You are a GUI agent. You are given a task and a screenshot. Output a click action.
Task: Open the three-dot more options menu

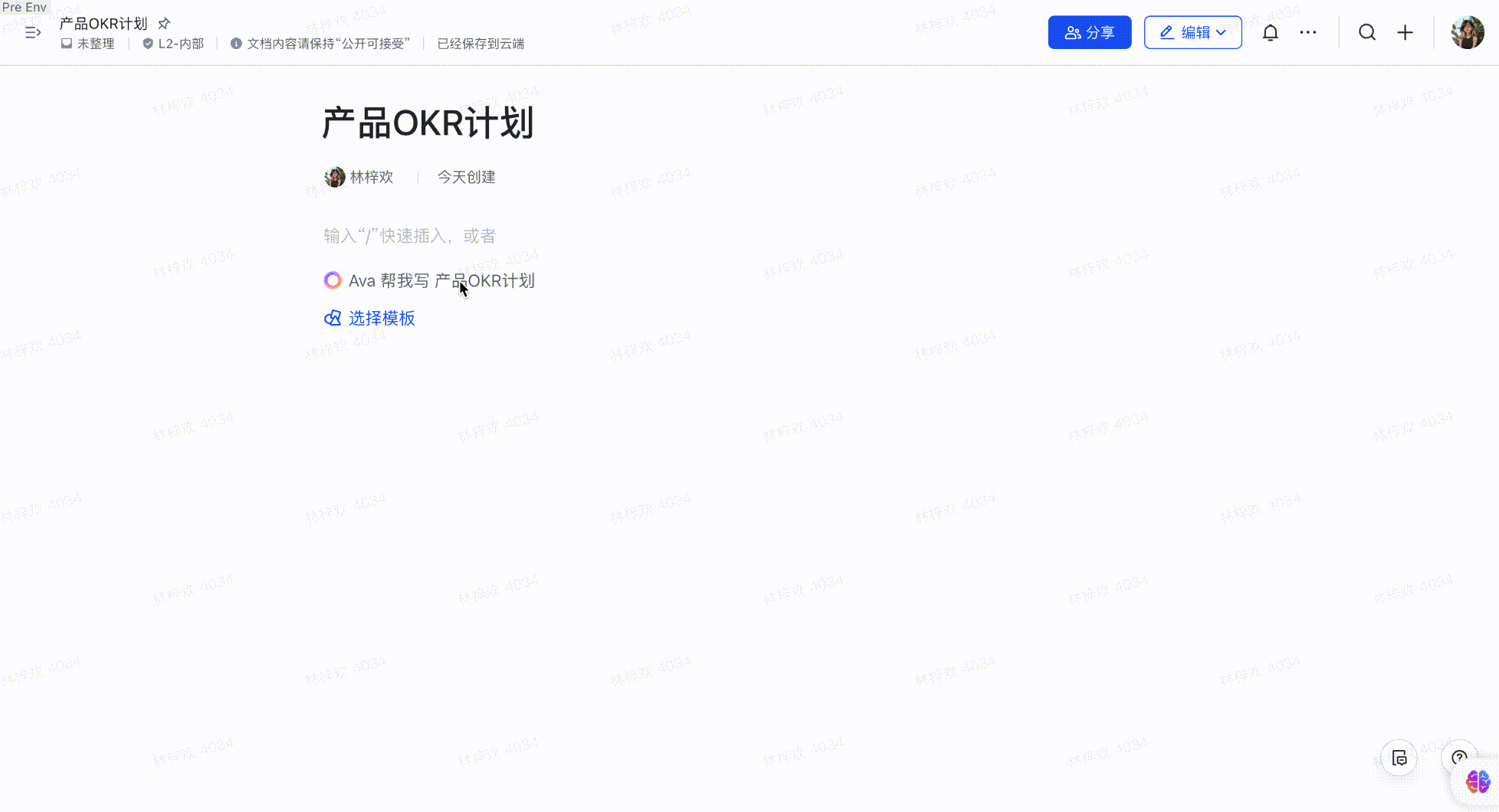(1308, 33)
